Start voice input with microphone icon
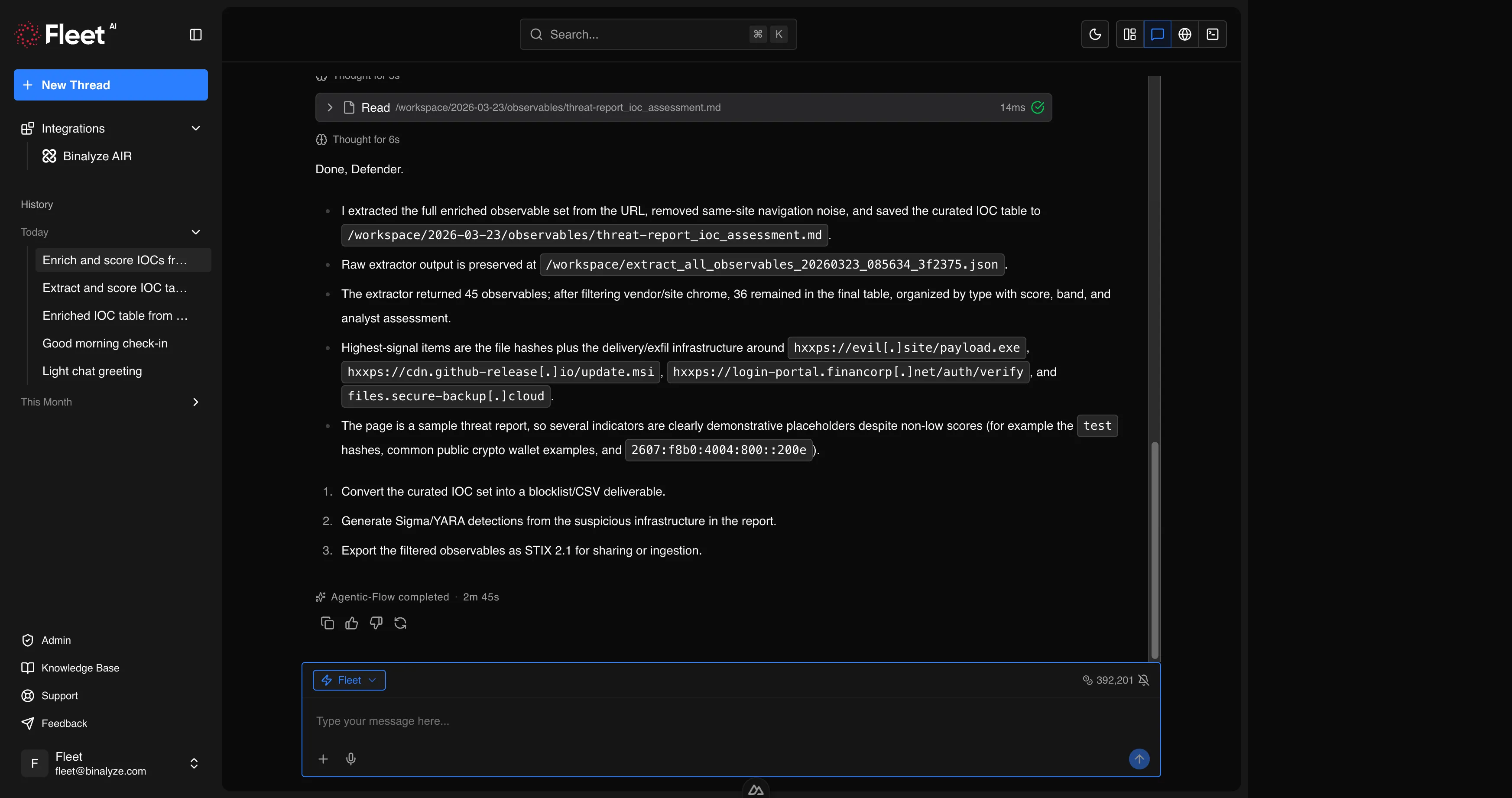Screen dimensions: 1512x798 pos(350,759)
